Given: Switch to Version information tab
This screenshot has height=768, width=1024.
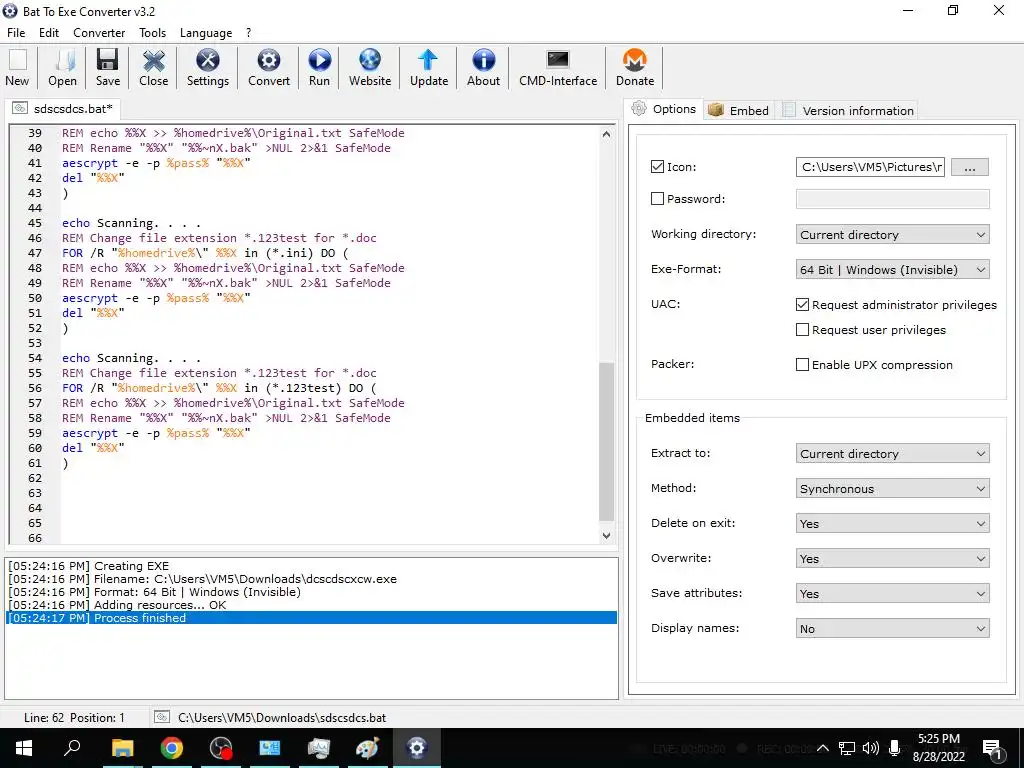Looking at the screenshot, I should [x=848, y=110].
